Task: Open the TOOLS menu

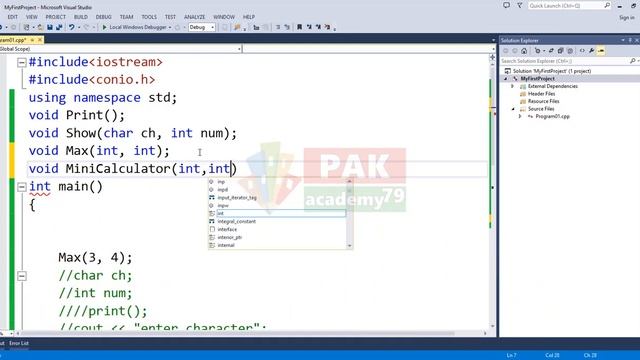Action: coord(149,17)
